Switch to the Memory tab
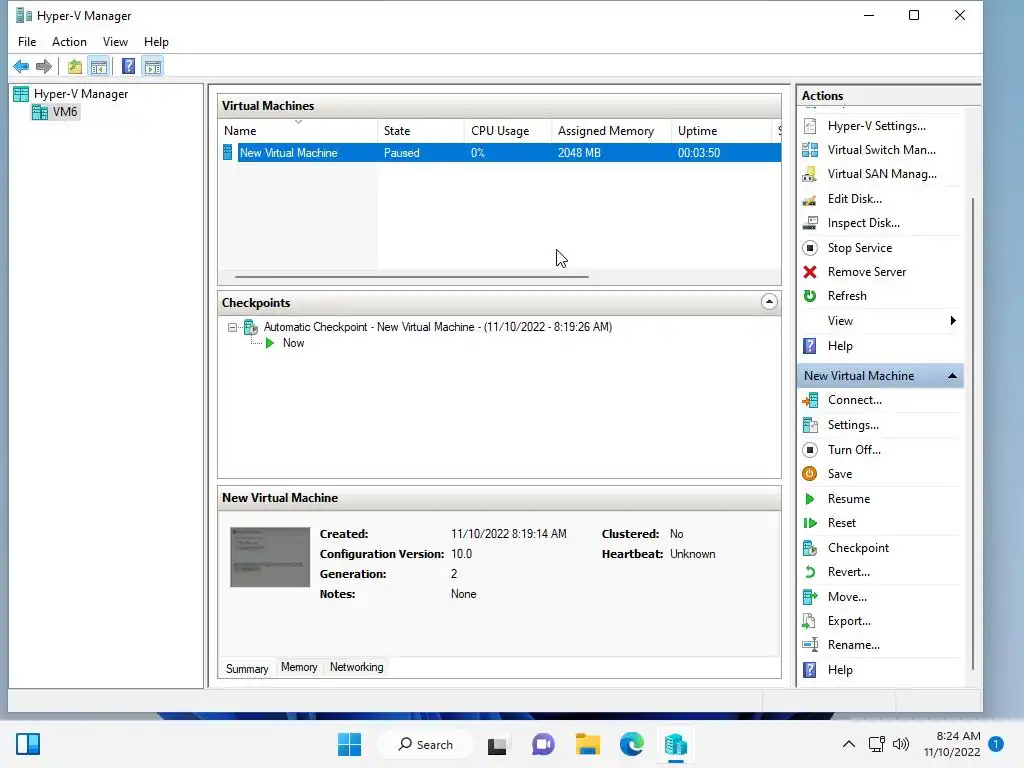This screenshot has height=768, width=1024. tap(299, 667)
